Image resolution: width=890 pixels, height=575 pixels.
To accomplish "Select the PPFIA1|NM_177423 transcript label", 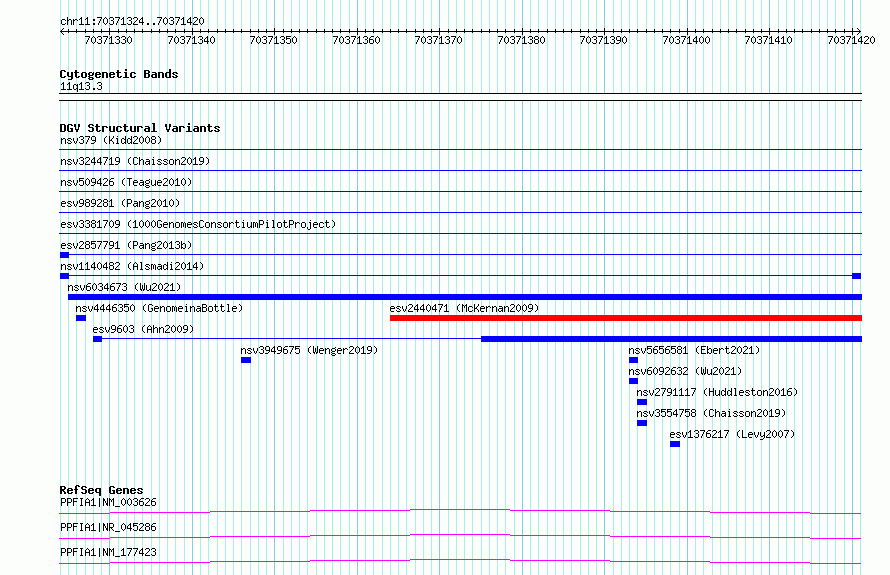I will pos(108,552).
